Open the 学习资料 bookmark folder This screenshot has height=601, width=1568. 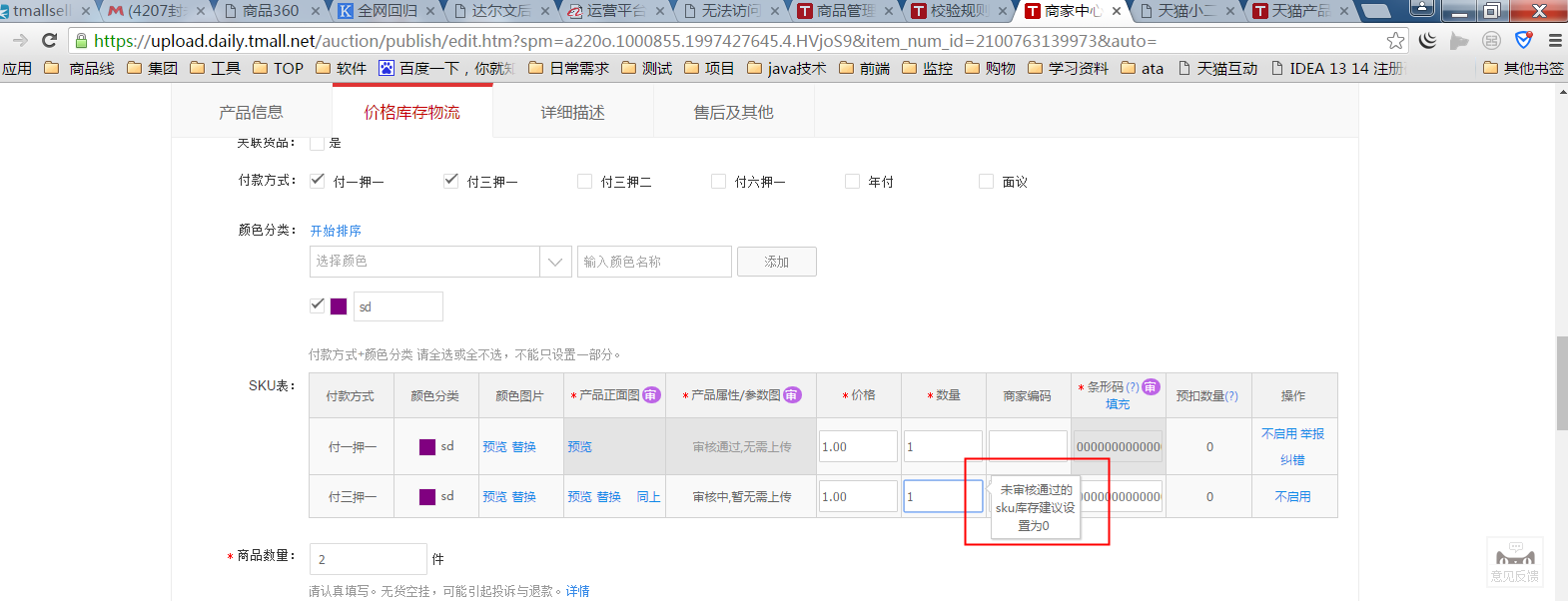[x=1068, y=68]
